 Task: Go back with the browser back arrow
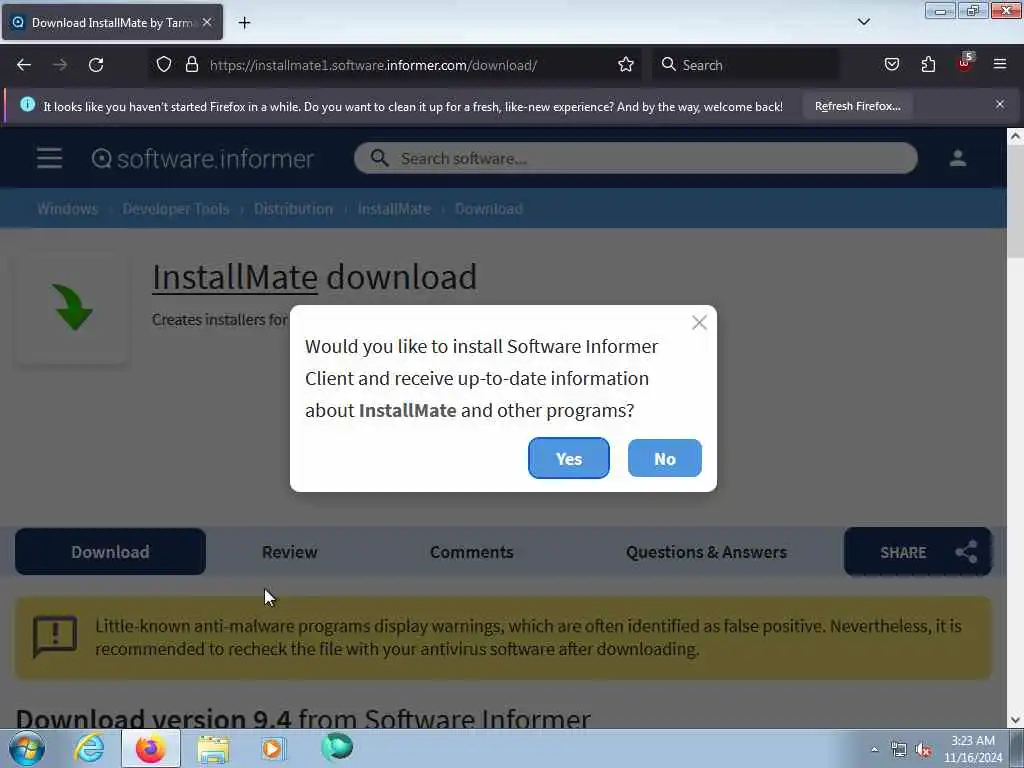[x=24, y=65]
